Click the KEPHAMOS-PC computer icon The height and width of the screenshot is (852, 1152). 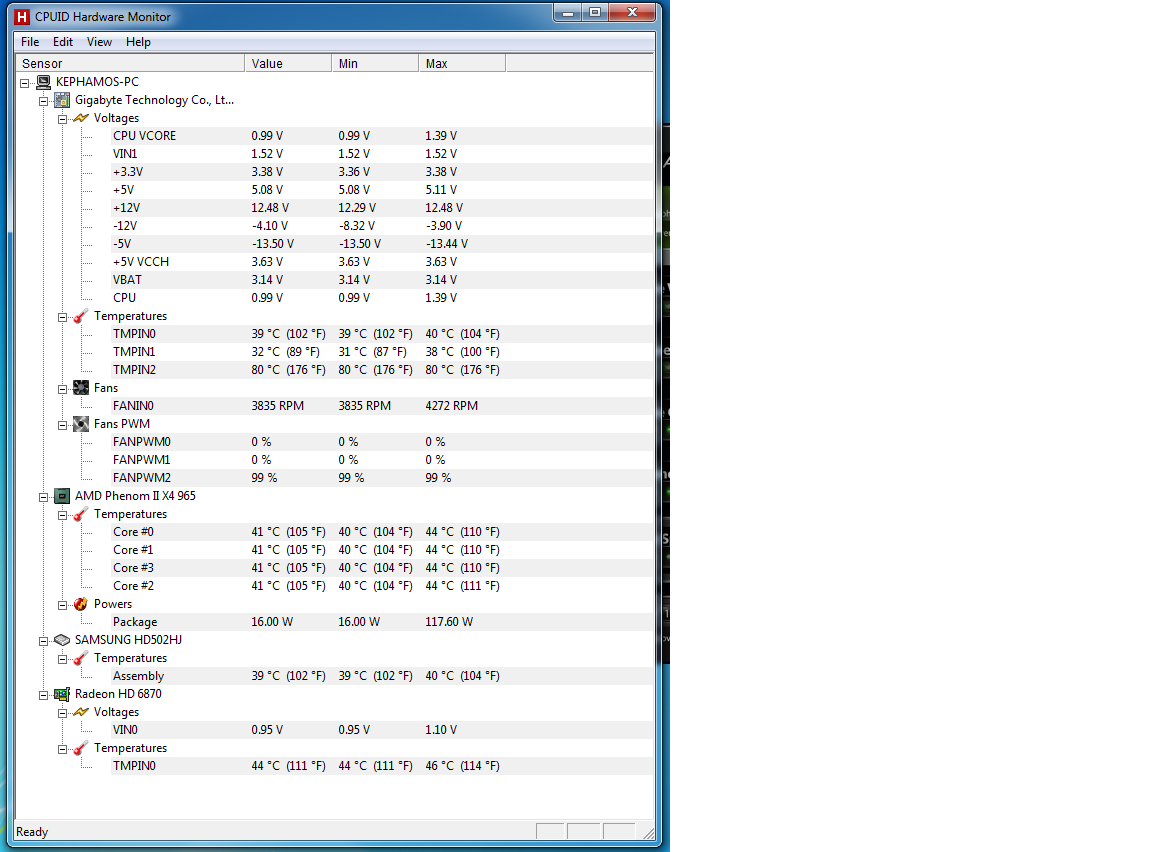(43, 82)
